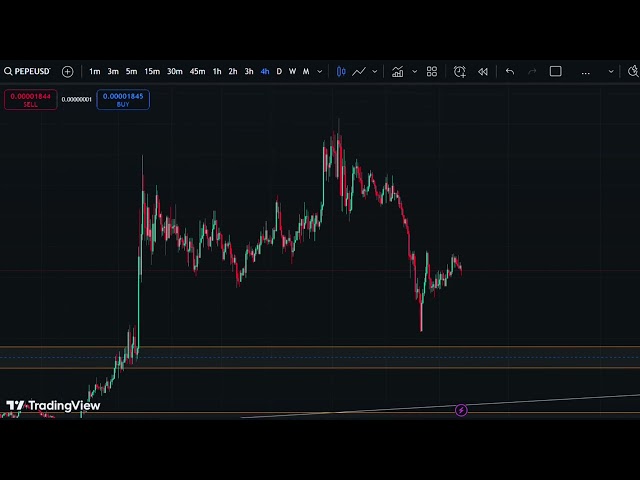Redo the chart action

pyautogui.click(x=532, y=71)
